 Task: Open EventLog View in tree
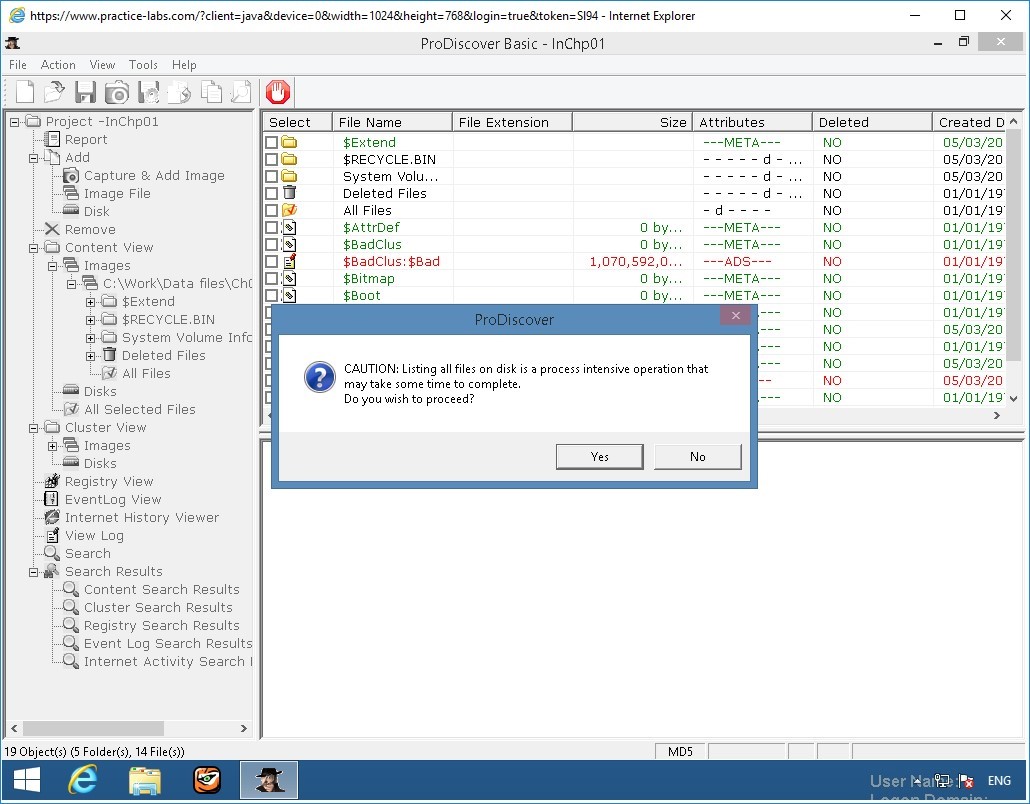coord(112,499)
